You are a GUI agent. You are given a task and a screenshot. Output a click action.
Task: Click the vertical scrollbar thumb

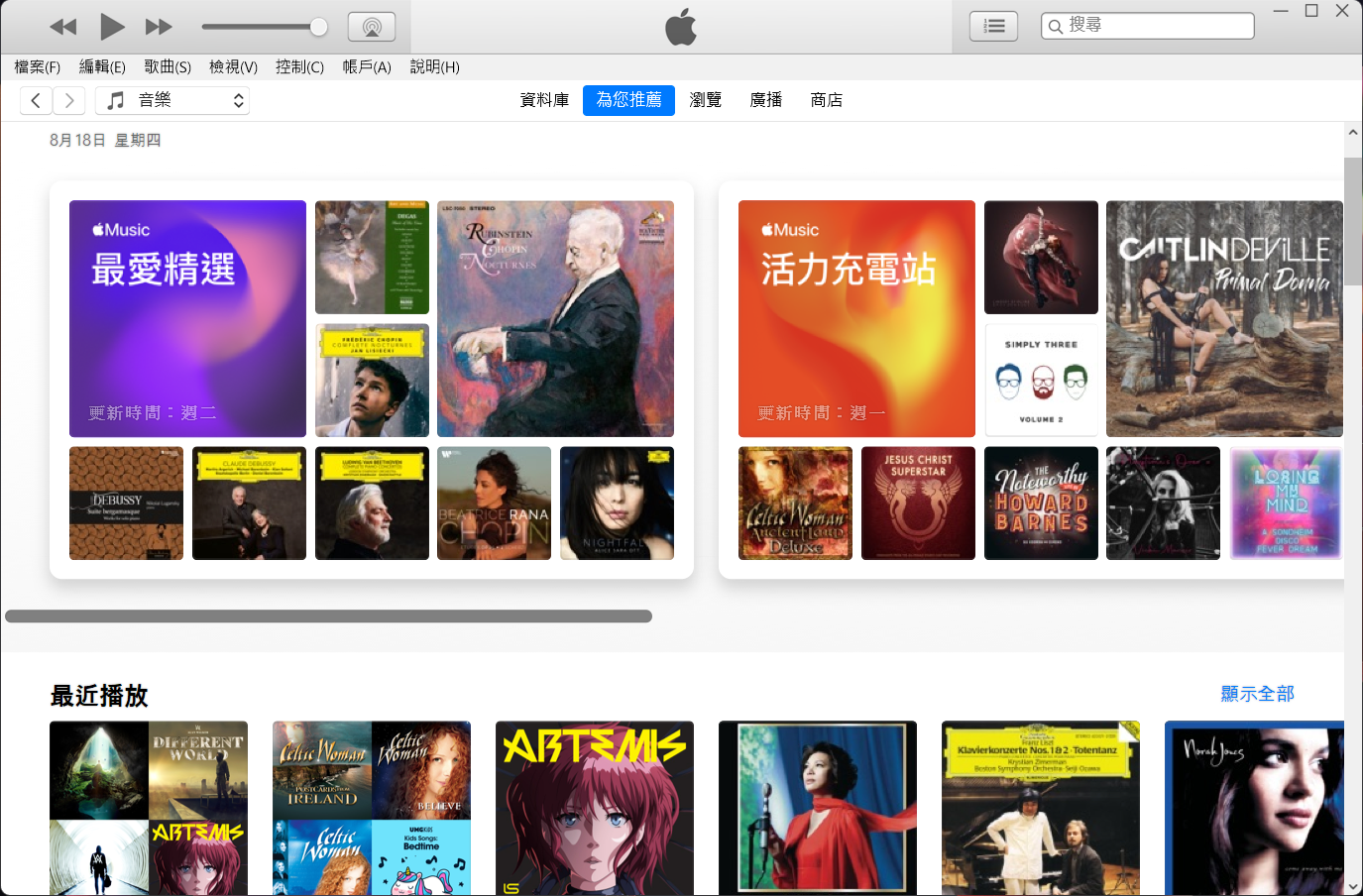pos(1353,221)
